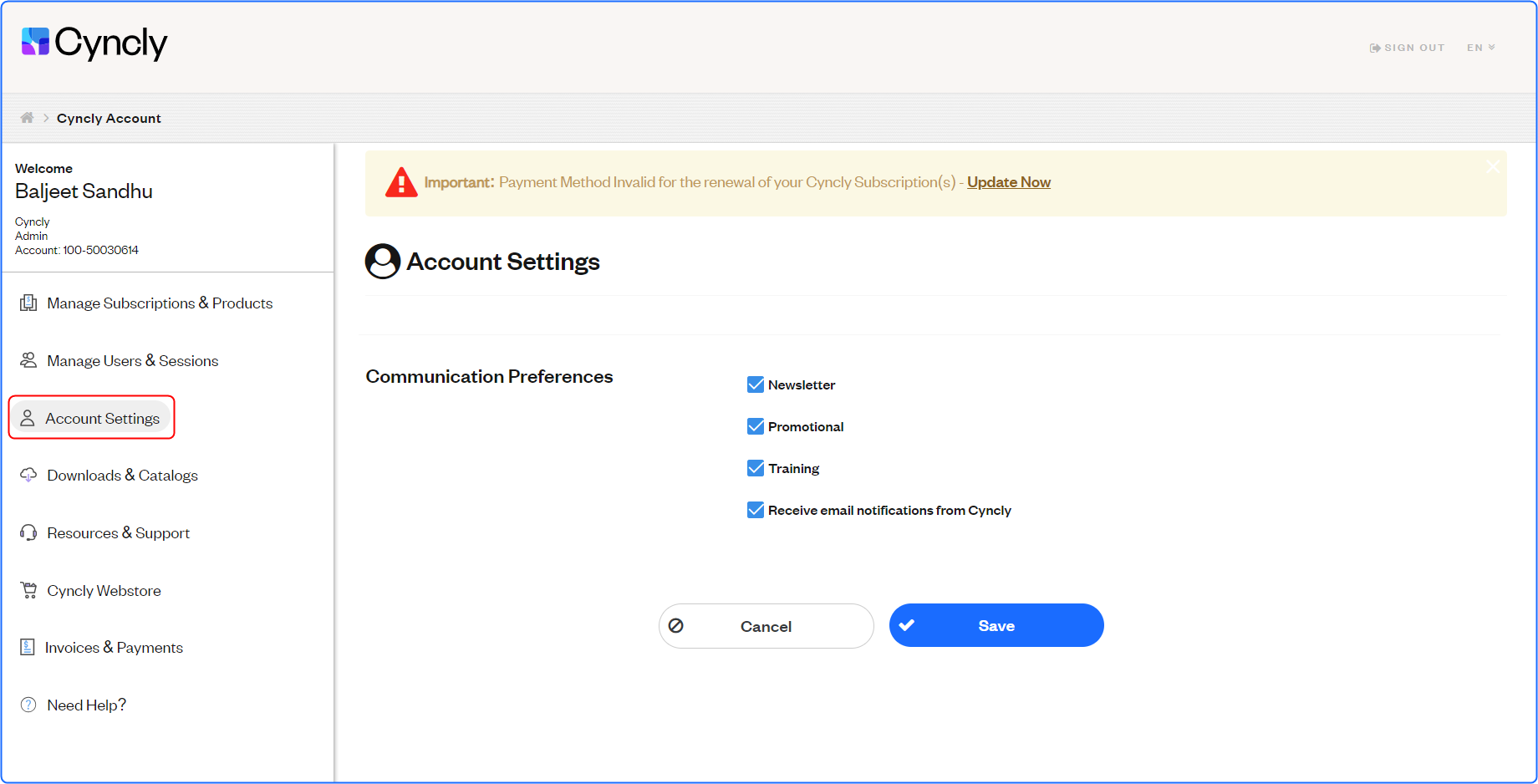Viewport: 1538px width, 784px height.
Task: Open the EN language dropdown
Action: point(1480,48)
